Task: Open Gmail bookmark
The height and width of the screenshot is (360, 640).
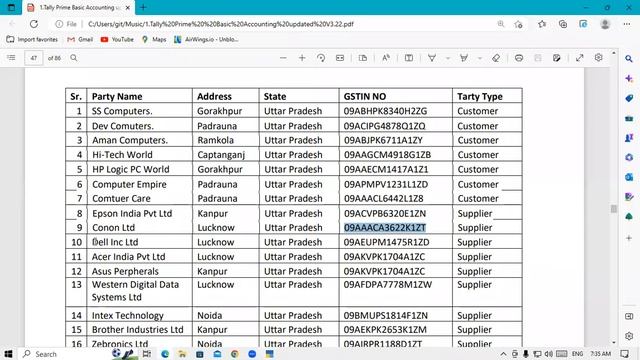Action: point(80,40)
